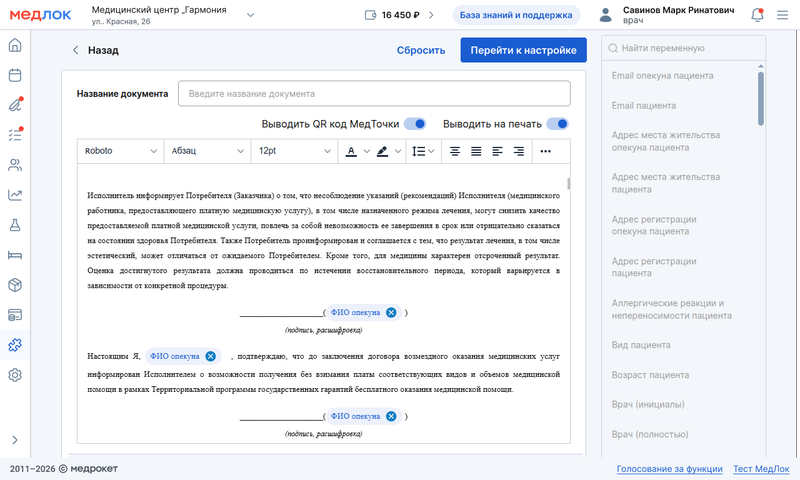
Task: Select variable Адрес регистрации опекуна пациента
Action: click(x=654, y=225)
